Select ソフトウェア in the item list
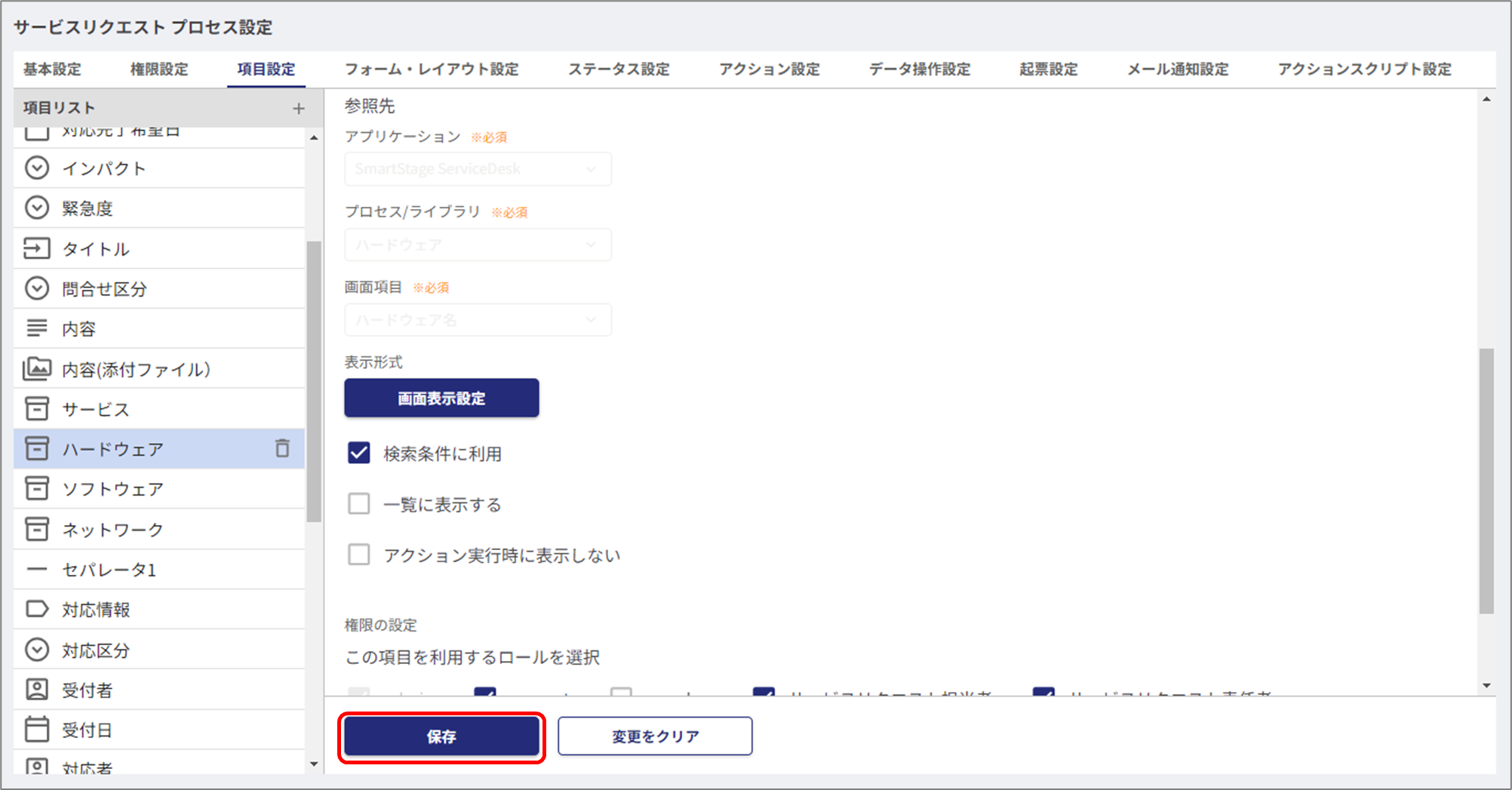Image resolution: width=1512 pixels, height=790 pixels. (x=113, y=489)
